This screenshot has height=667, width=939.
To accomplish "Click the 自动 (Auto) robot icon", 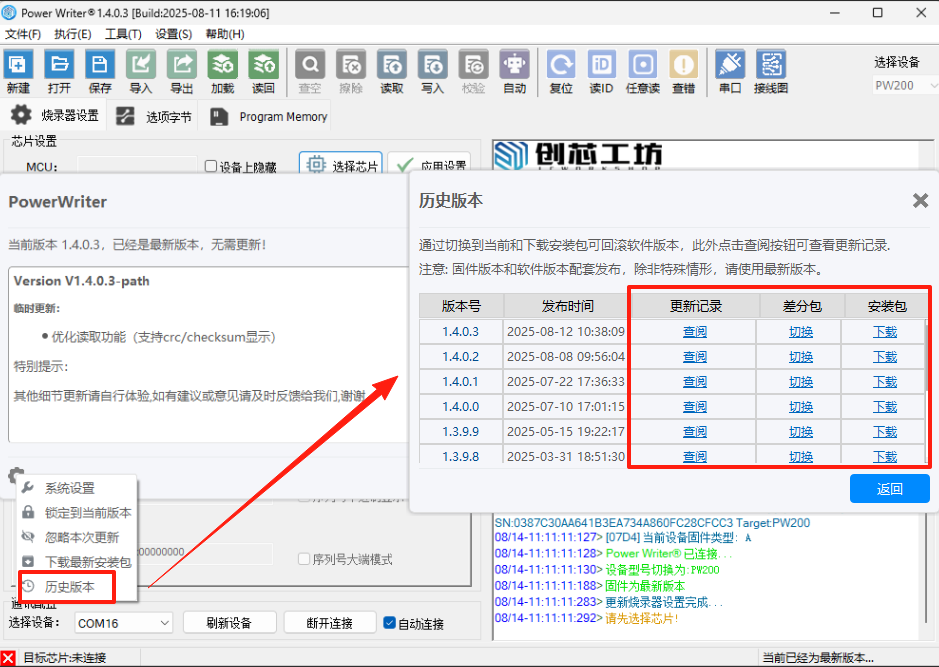I will click(x=514, y=64).
